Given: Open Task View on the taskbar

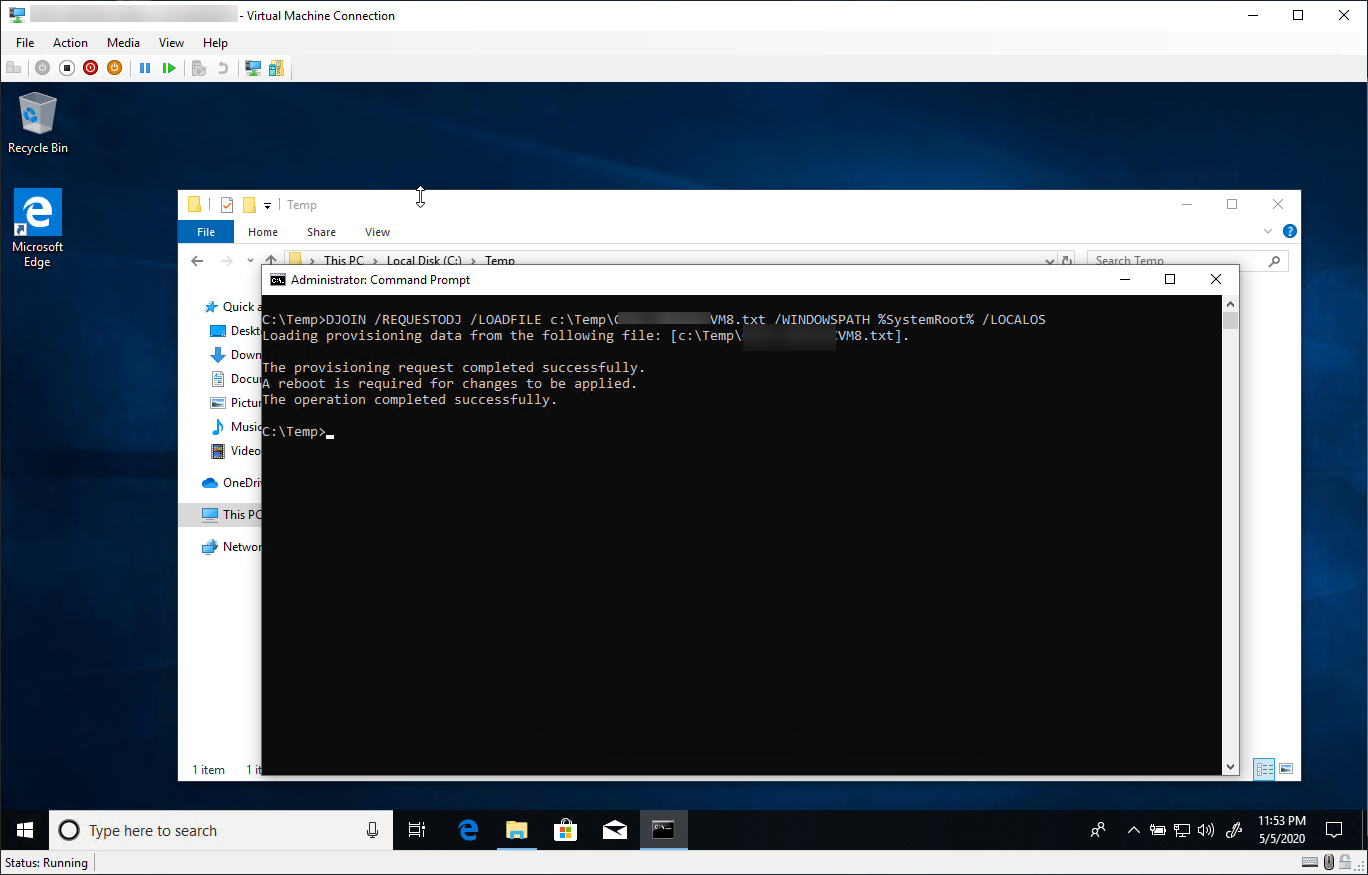Looking at the screenshot, I should [x=417, y=830].
